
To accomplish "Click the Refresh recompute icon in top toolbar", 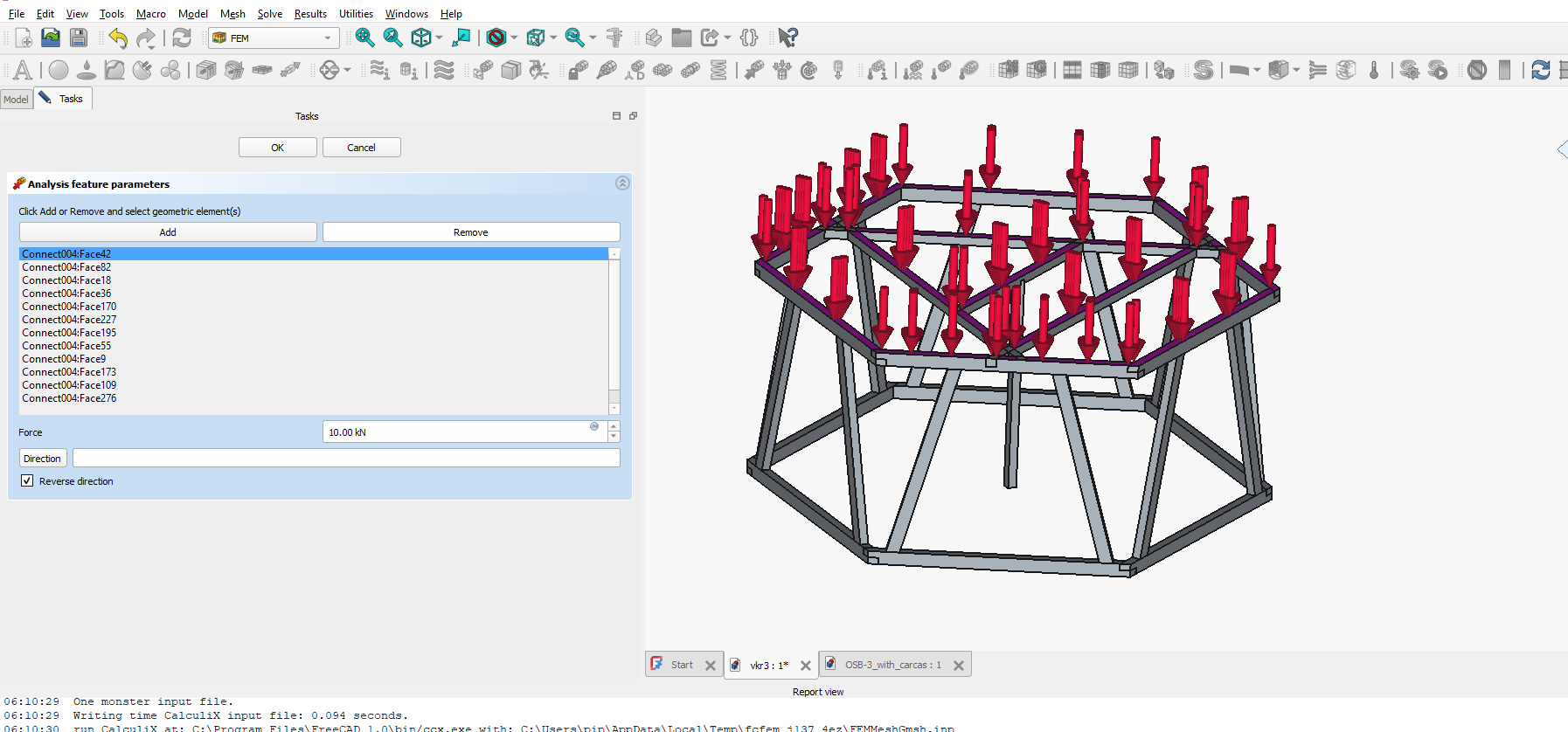I will (181, 38).
